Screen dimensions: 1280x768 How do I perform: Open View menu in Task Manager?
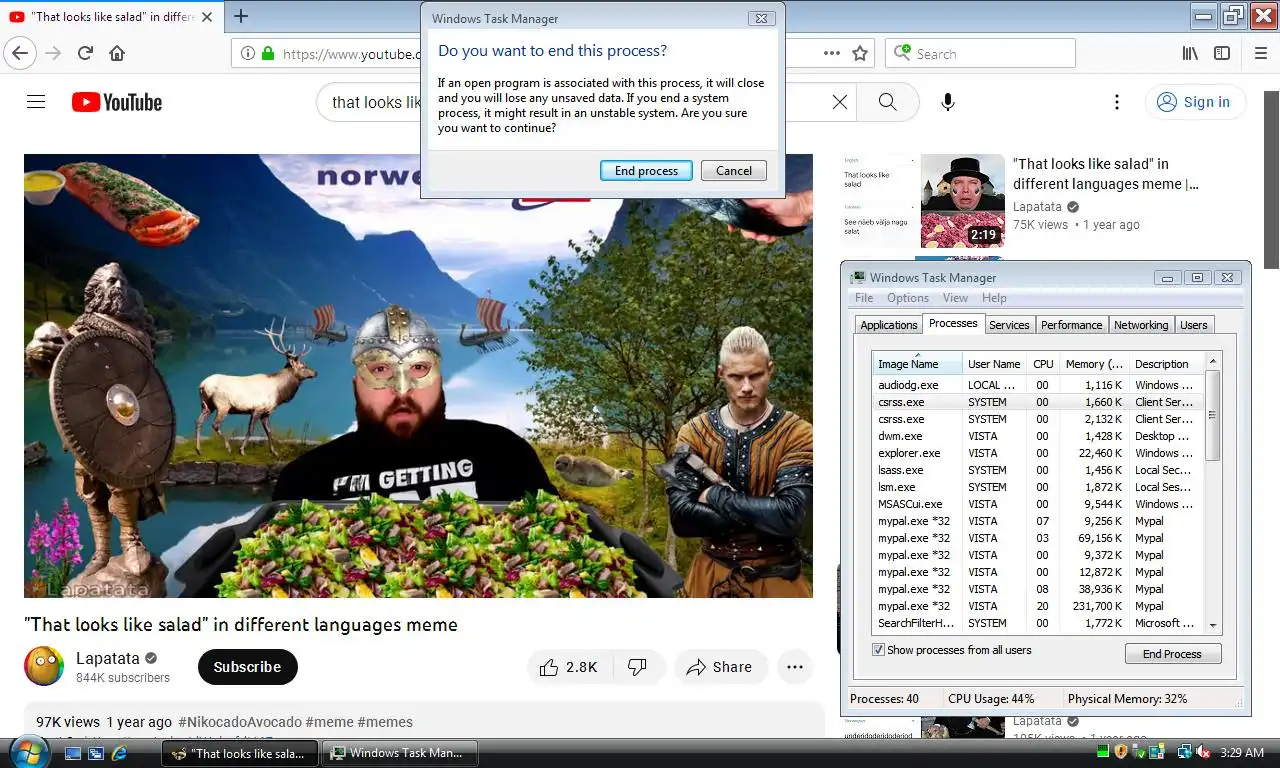pos(955,298)
